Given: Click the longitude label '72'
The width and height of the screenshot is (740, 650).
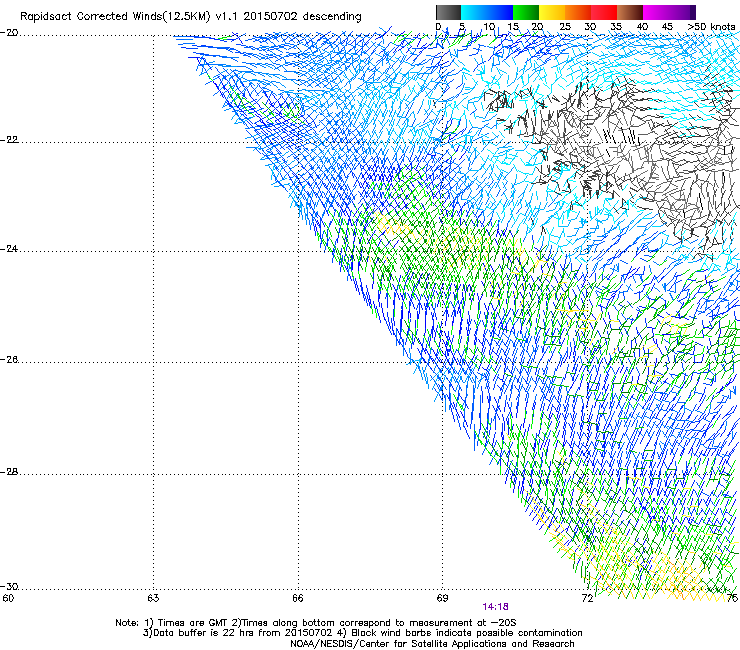Looking at the screenshot, I should [587, 599].
